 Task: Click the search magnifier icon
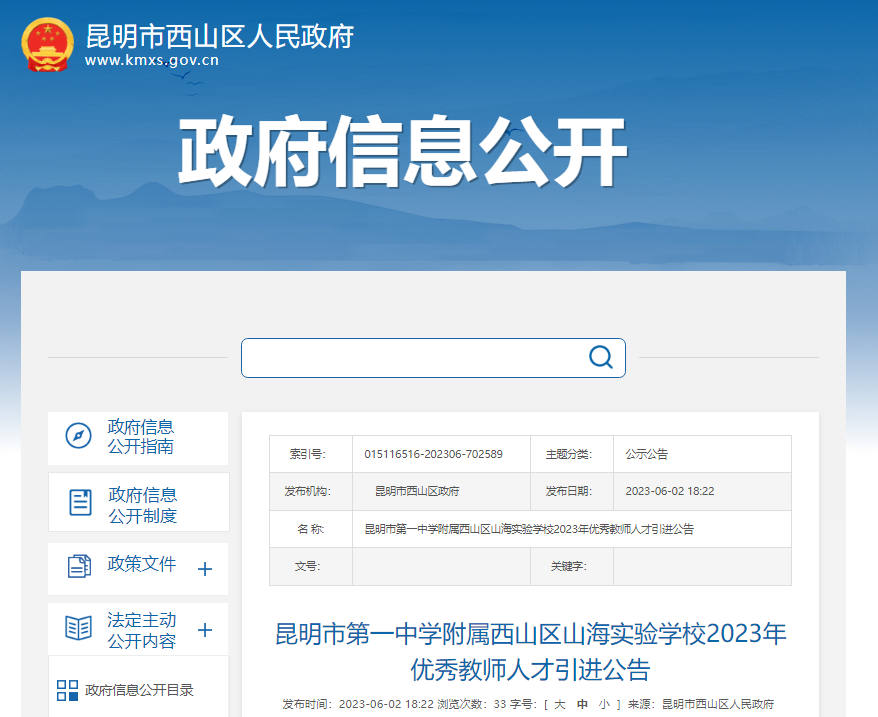point(600,358)
